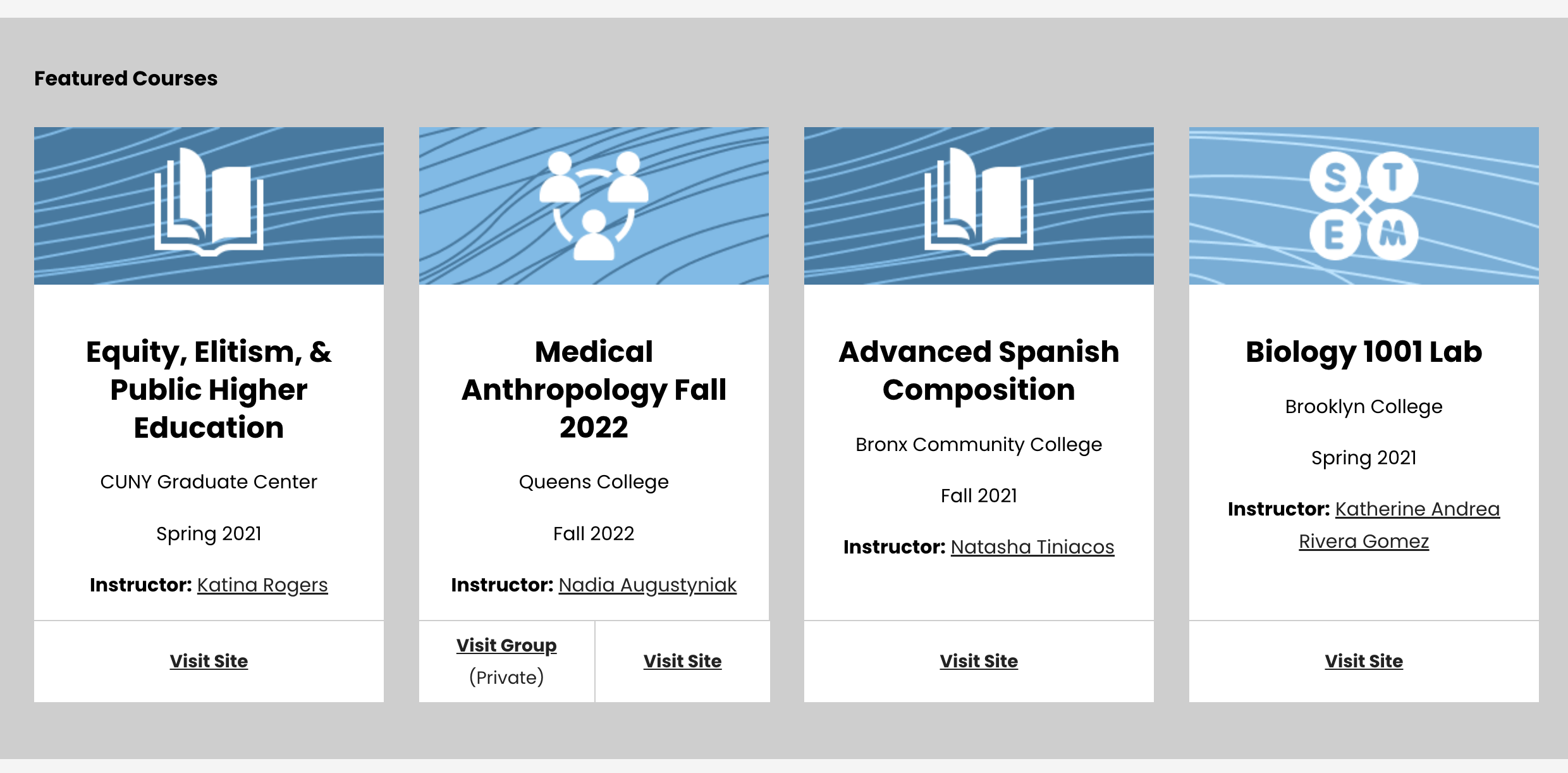The height and width of the screenshot is (773, 1568).
Task: Open instructor Natasha Tiniacos profile
Action: tap(1032, 547)
